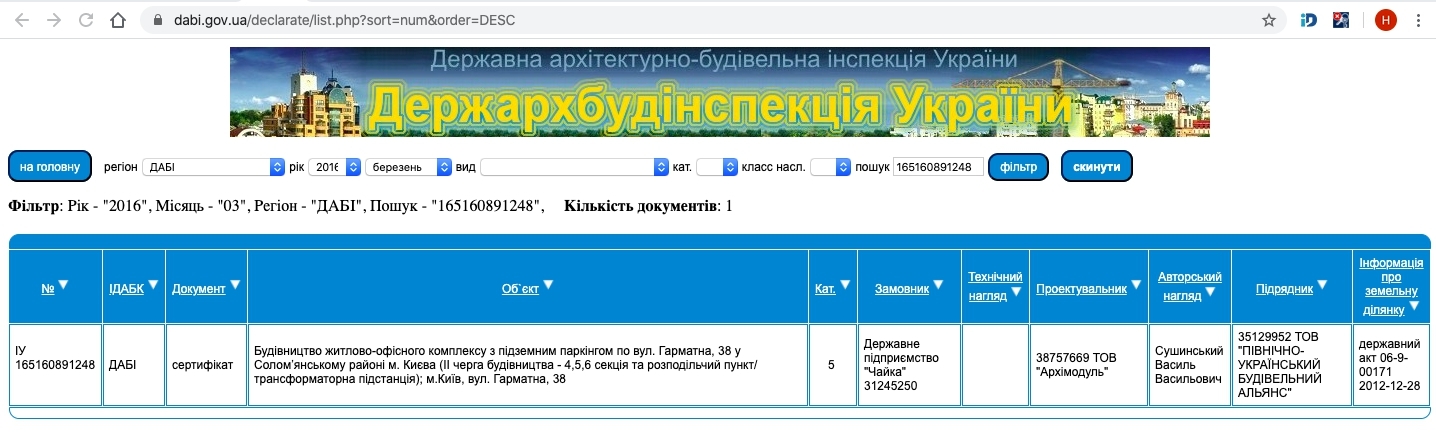
Task: Select the object description mentioning вул. Гарматна, 38
Action: click(528, 365)
